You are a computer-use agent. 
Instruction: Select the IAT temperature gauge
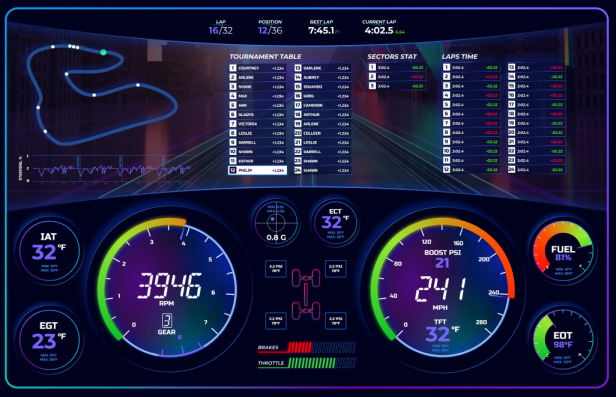(49, 251)
